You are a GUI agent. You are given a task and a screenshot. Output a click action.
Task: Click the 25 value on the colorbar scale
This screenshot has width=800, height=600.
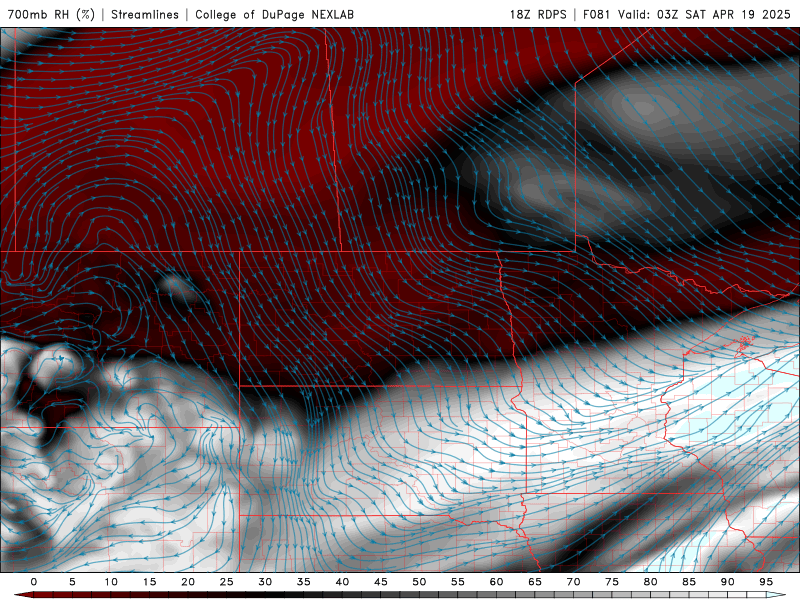[227, 582]
